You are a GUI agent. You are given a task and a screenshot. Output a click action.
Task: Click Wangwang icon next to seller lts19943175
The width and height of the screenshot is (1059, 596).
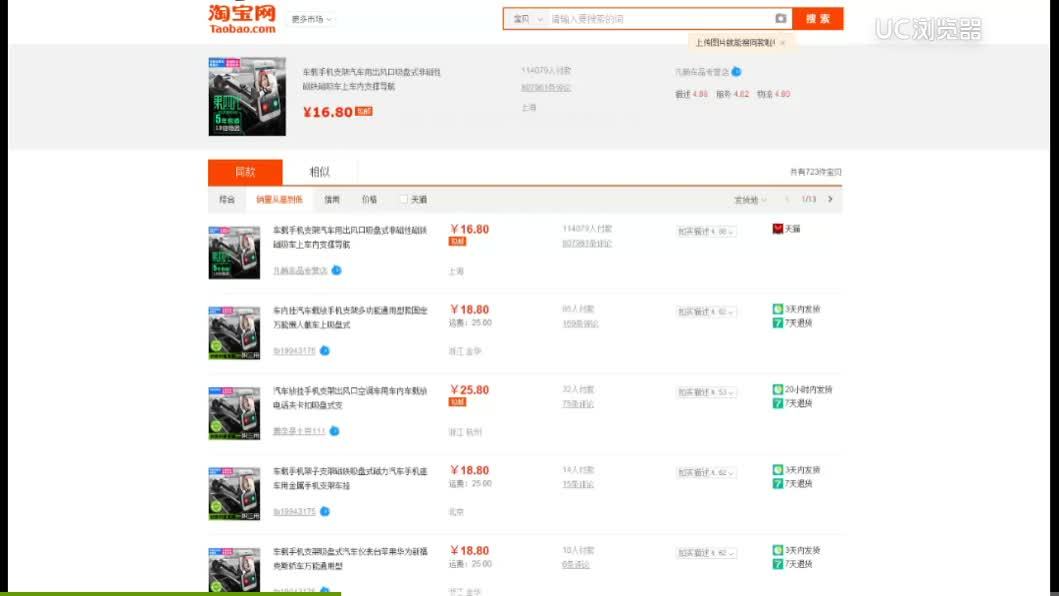click(x=325, y=351)
